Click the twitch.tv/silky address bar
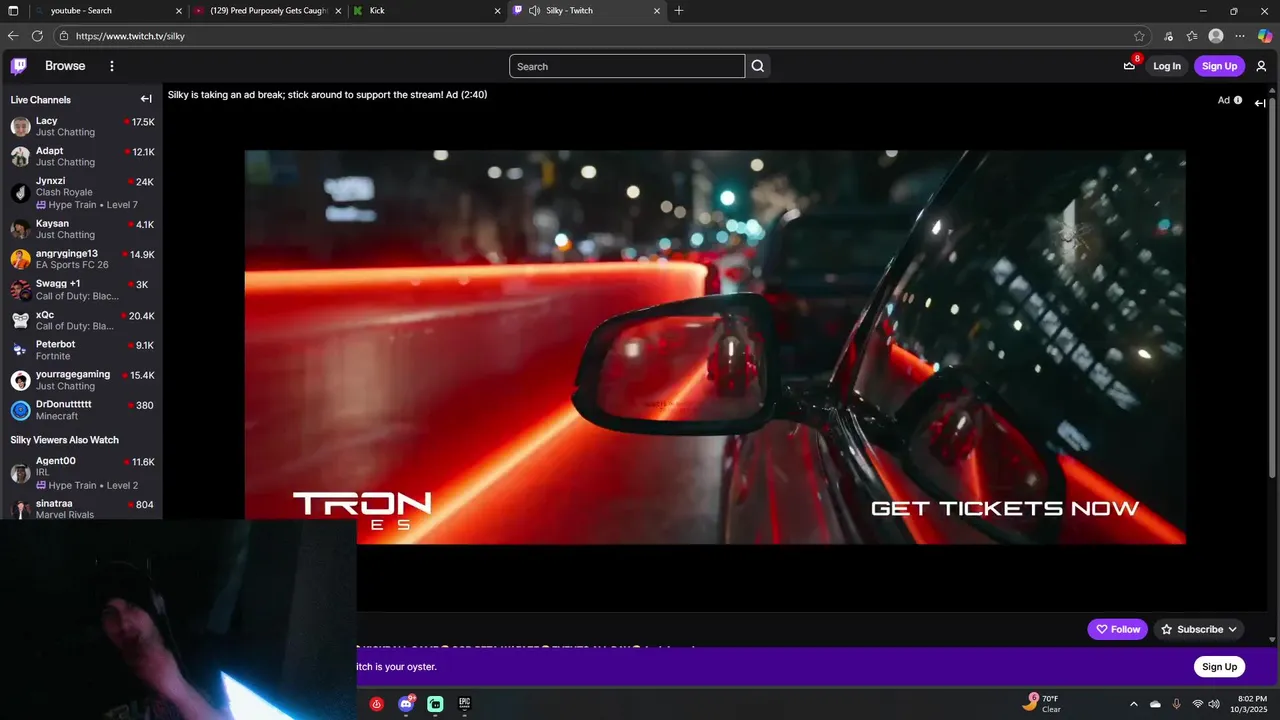The width and height of the screenshot is (1280, 720). pos(600,35)
